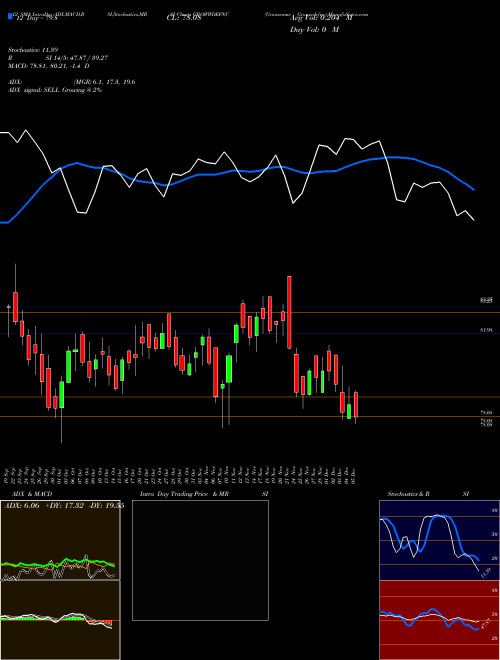
Task: Click the 'MACD: 78.81, 80.21, -1.4 D' line
Action: 48,66
